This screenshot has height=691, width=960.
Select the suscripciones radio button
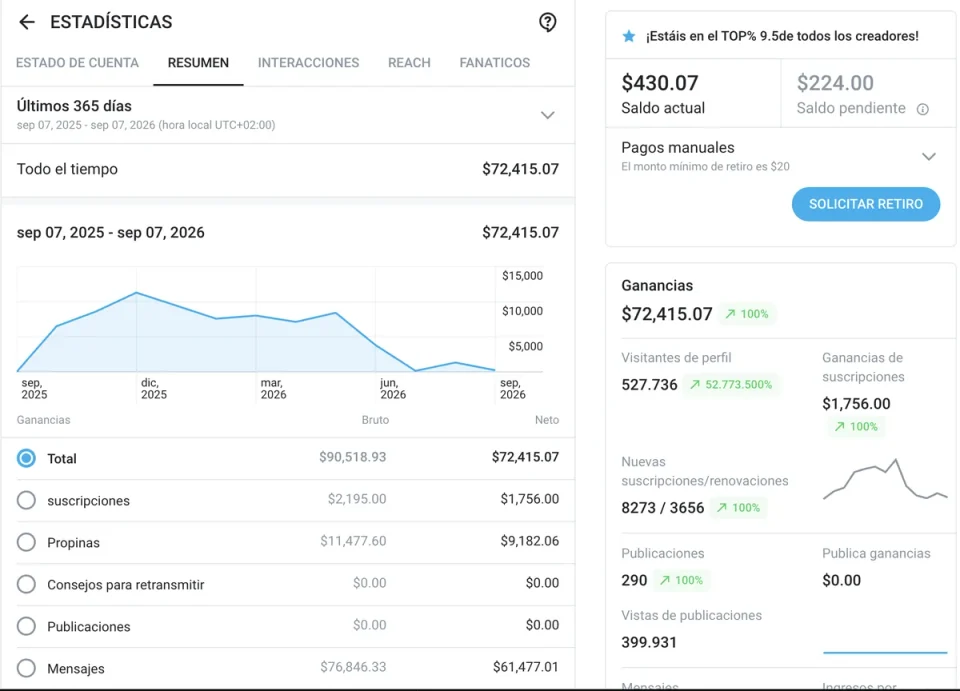[x=26, y=500]
